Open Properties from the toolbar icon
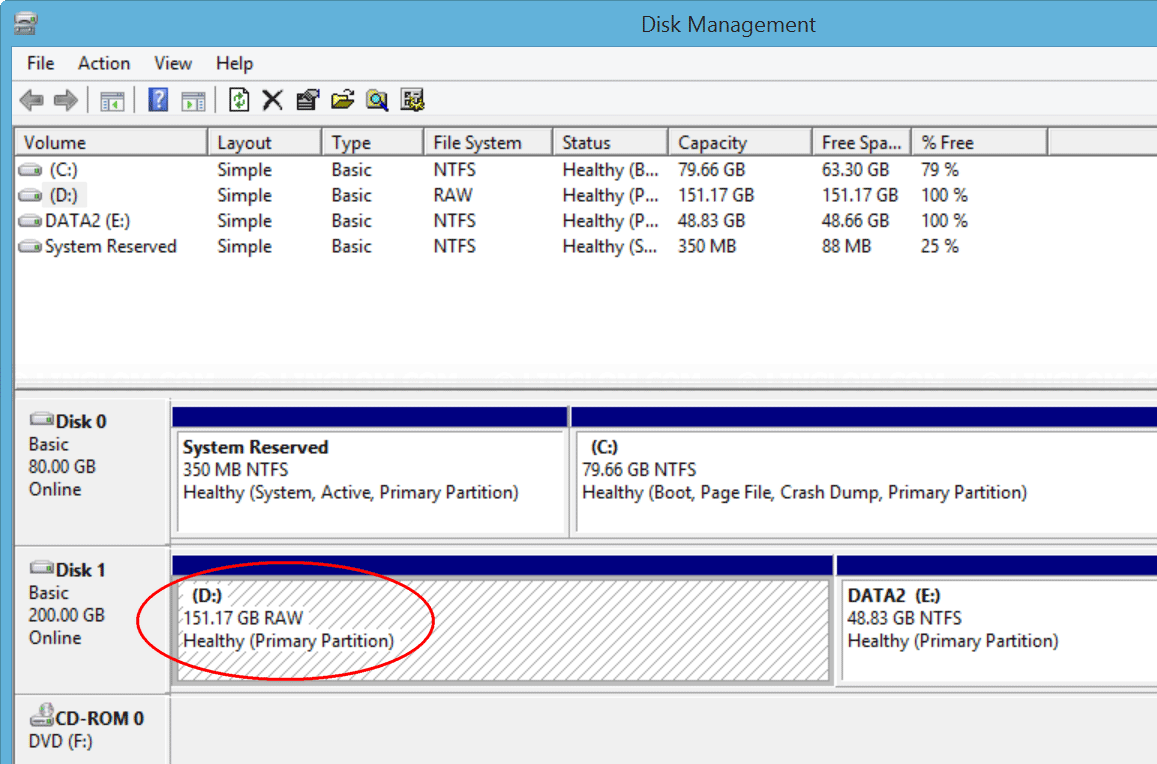Viewport: 1157px width, 764px height. coord(308,100)
